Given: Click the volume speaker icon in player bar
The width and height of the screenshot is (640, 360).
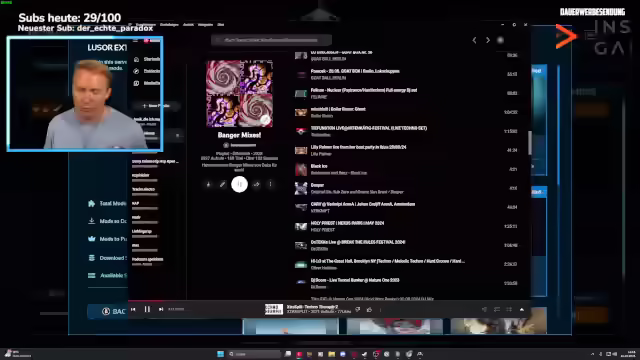Looking at the screenshot, I should tap(484, 309).
